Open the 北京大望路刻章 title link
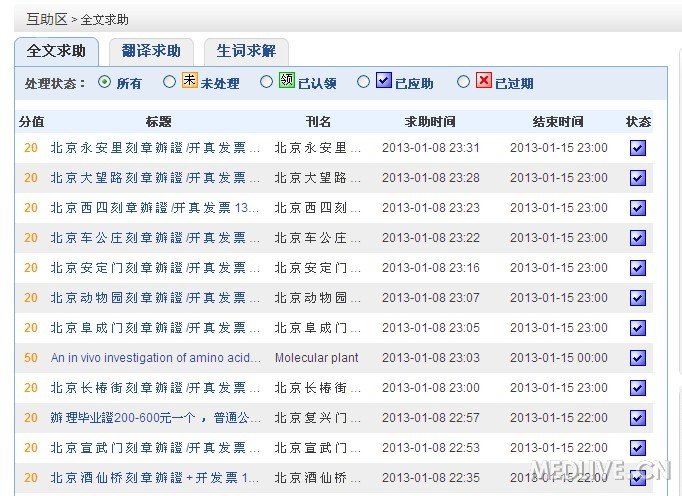 point(155,178)
